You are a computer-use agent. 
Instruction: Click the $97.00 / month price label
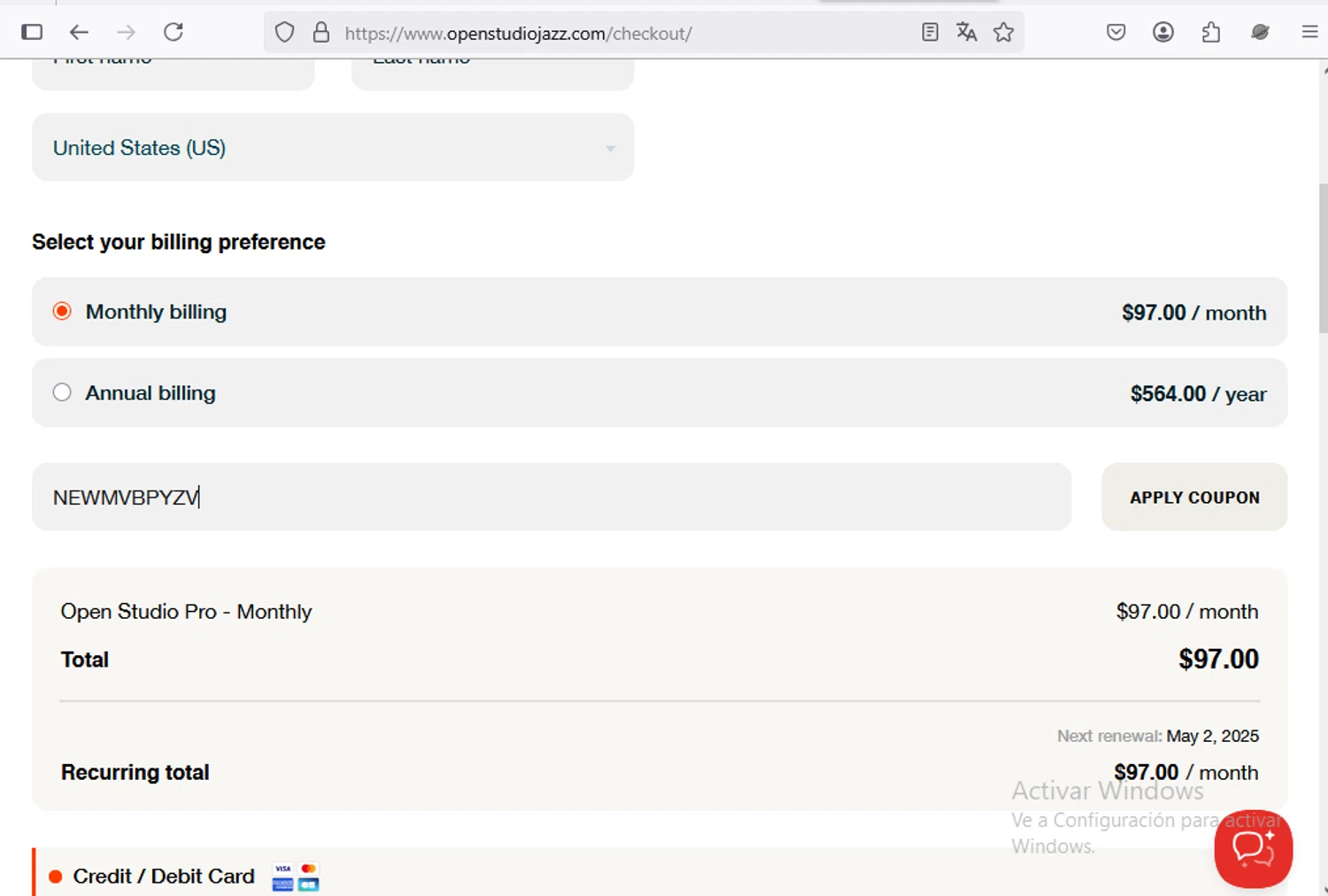1193,313
